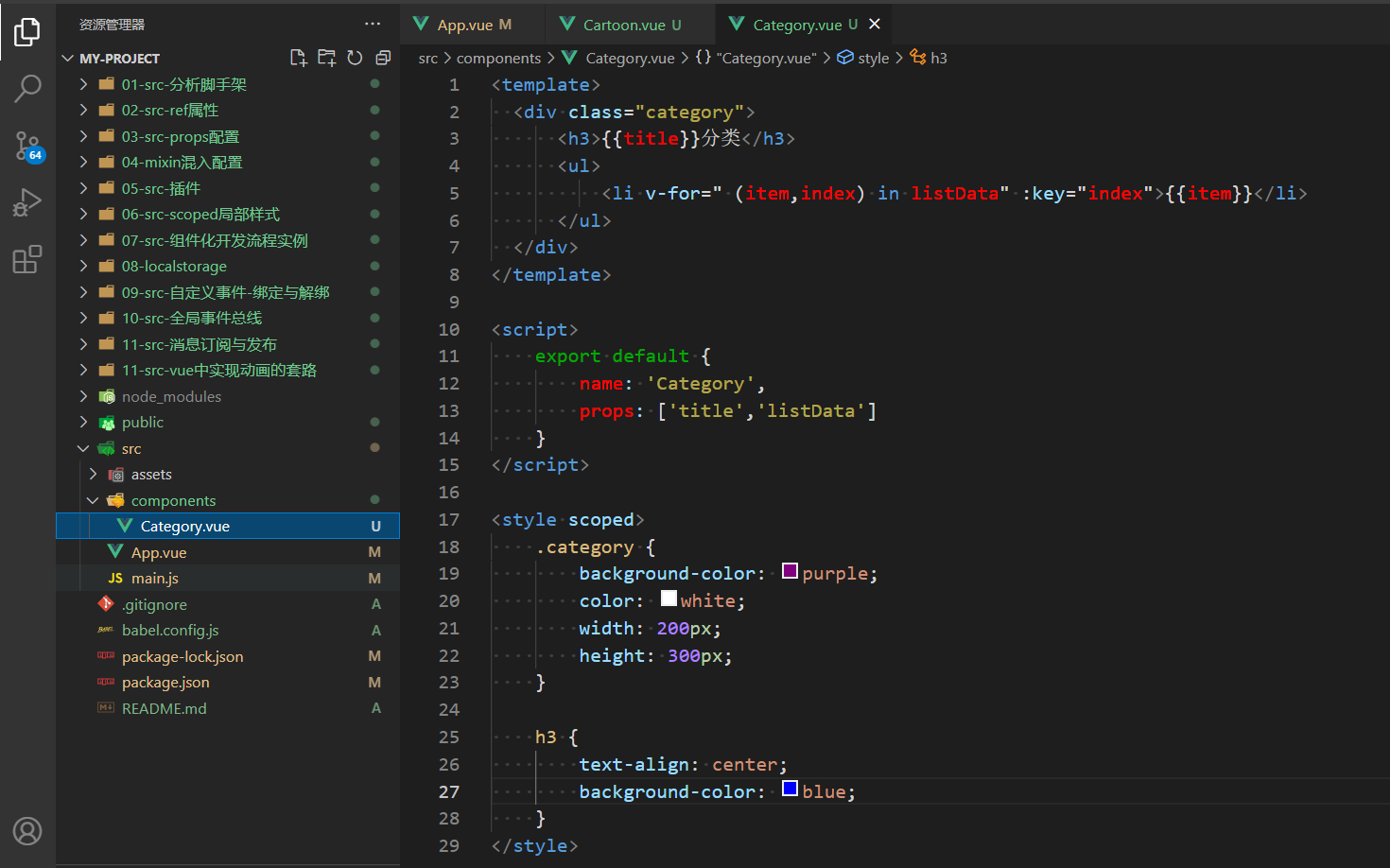
Task: Expand the 01-src-分析脚手架 folder
Action: (83, 84)
